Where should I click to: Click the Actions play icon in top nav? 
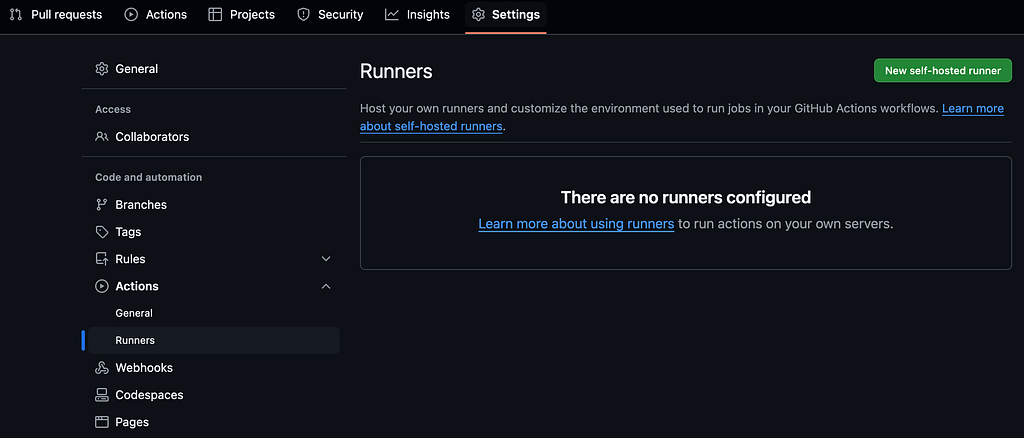click(x=131, y=14)
